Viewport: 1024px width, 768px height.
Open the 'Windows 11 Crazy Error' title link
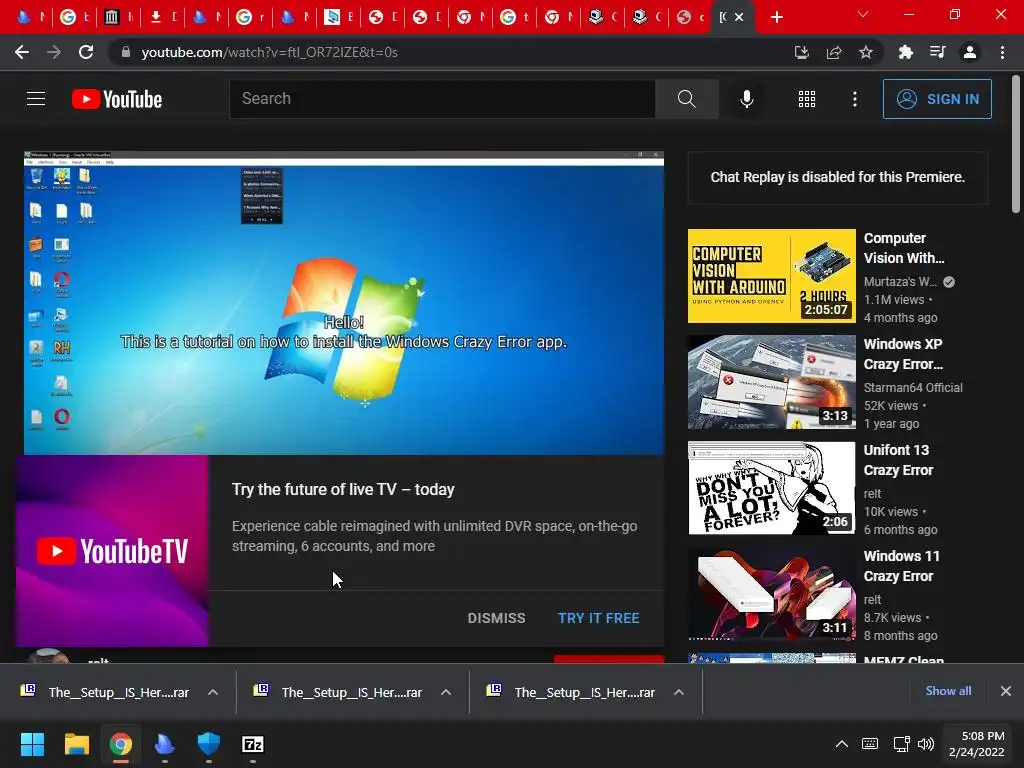pyautogui.click(x=901, y=566)
